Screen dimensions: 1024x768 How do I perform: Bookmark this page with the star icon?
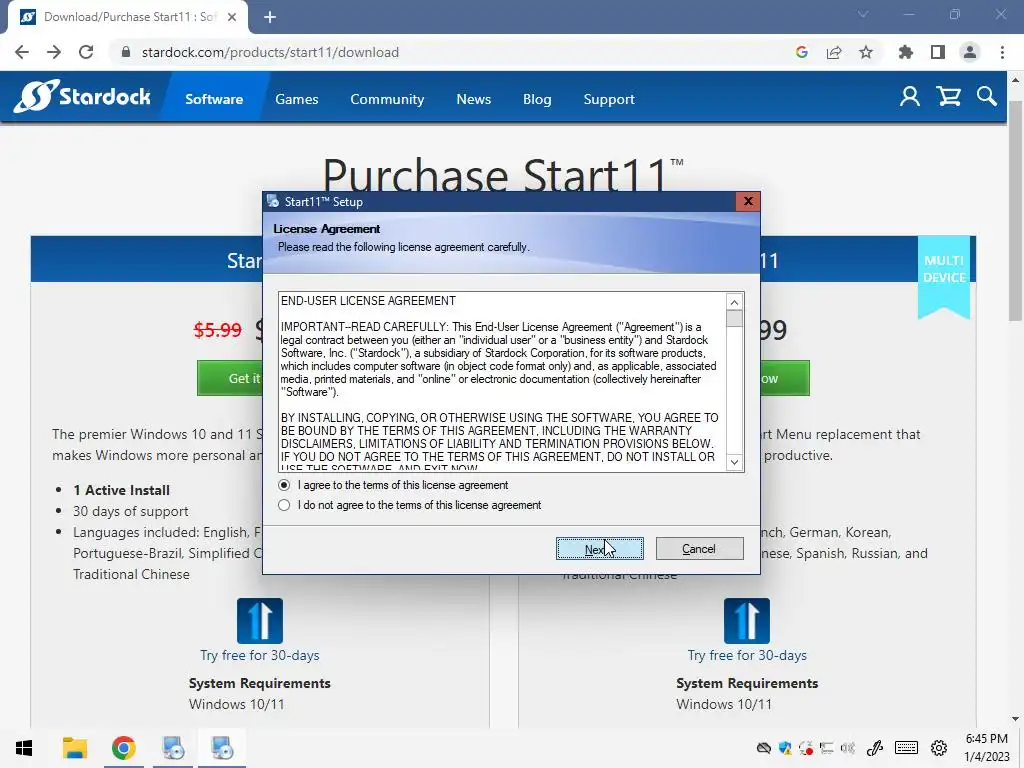click(866, 52)
